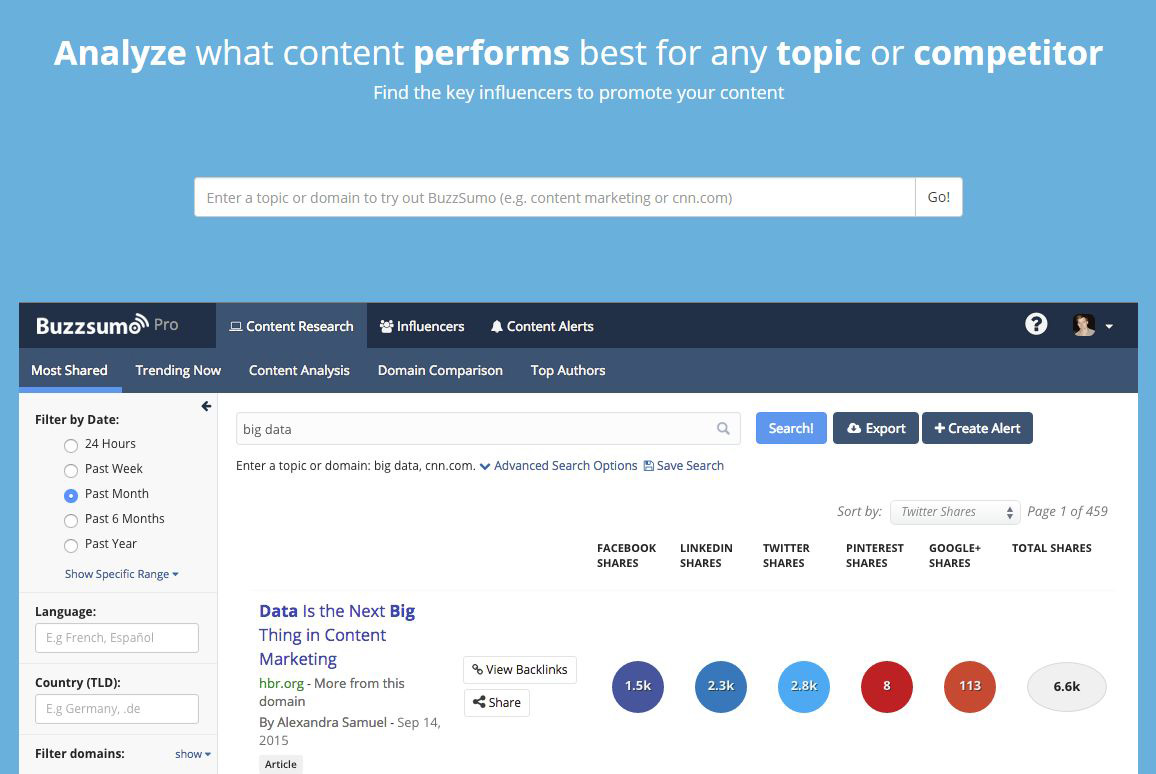
Task: Open the user profile avatar menu
Action: [x=1084, y=325]
